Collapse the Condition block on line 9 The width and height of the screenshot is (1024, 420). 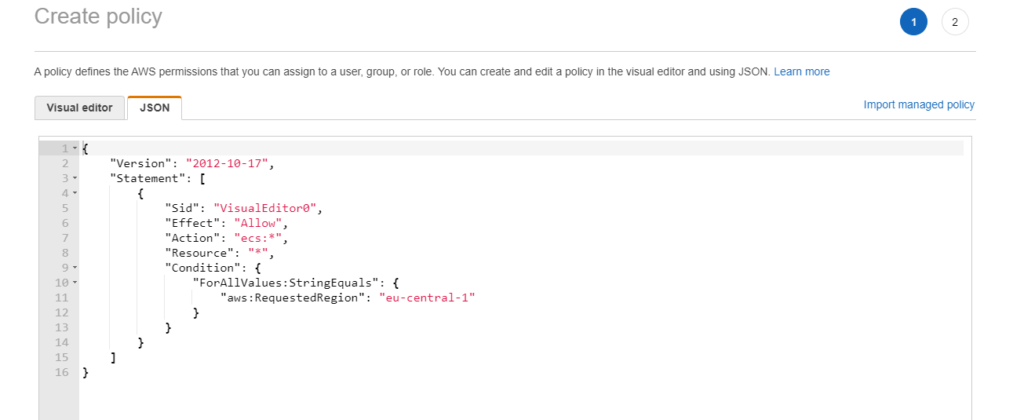coord(75,268)
